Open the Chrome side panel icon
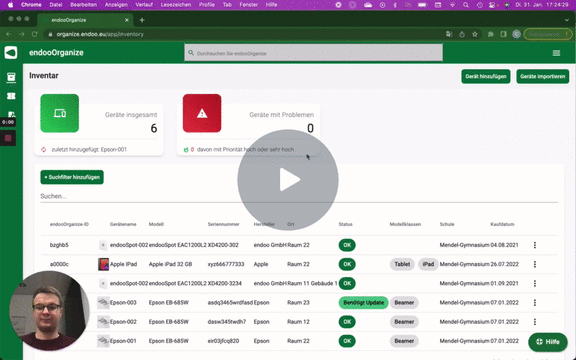Image resolution: width=576 pixels, height=360 pixels. [503, 34]
